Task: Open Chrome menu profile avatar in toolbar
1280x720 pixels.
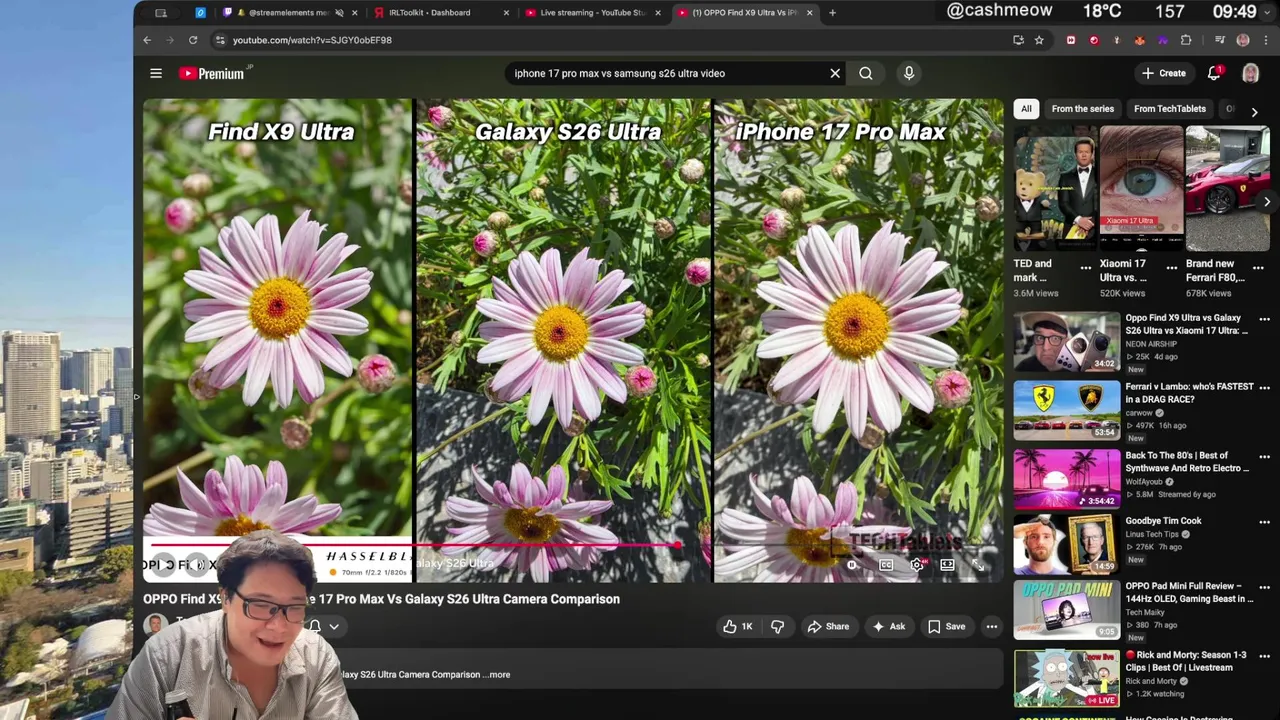Action: [x=1243, y=40]
